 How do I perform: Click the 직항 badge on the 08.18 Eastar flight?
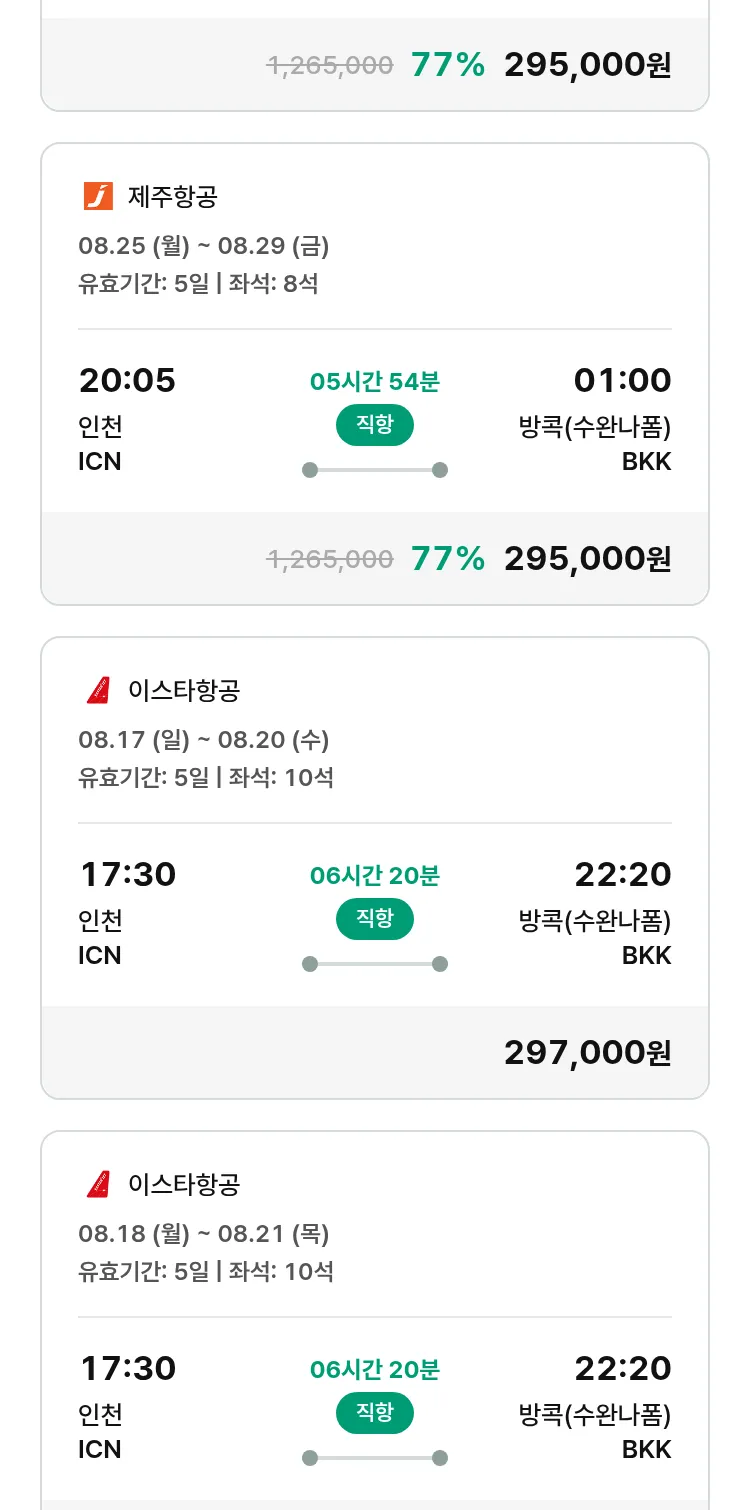(x=374, y=1413)
